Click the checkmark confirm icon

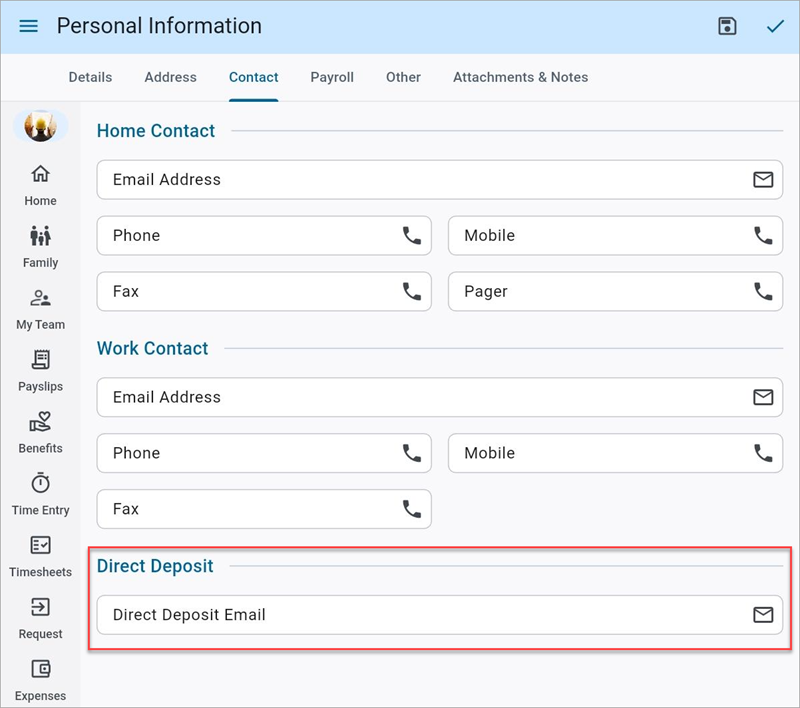(x=775, y=27)
